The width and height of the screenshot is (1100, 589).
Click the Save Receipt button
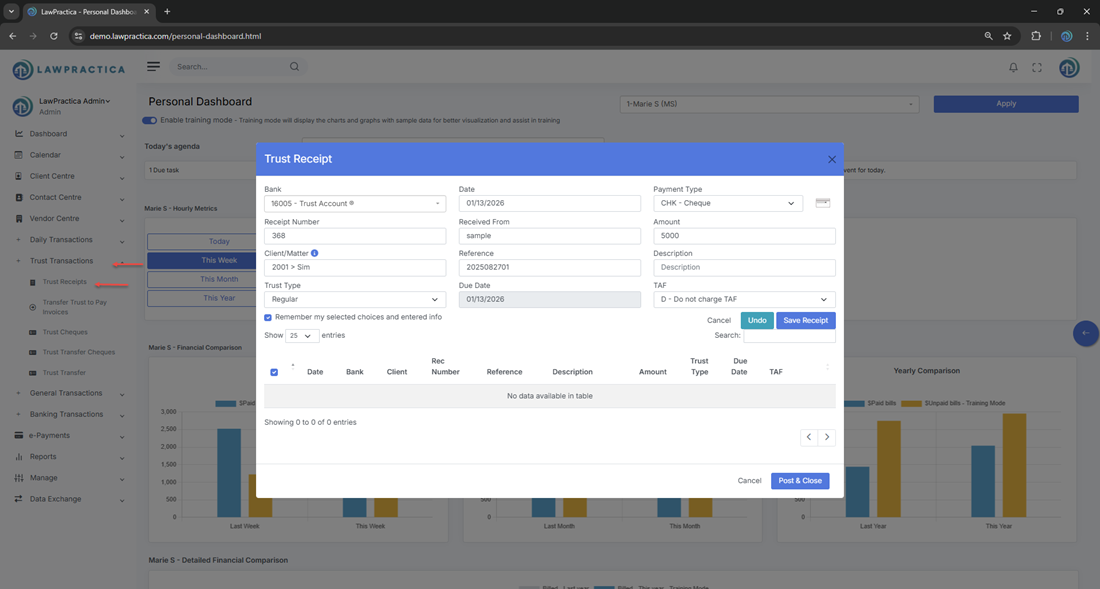point(805,320)
